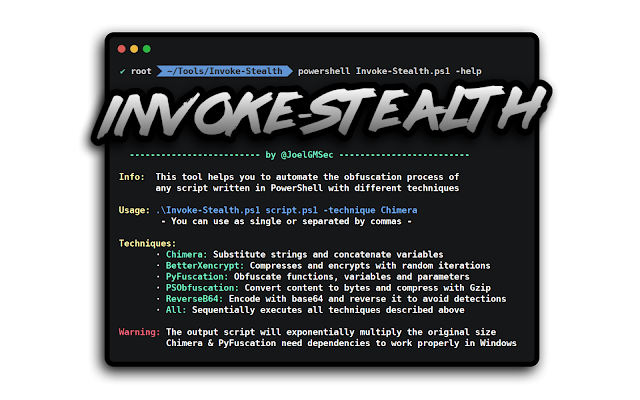Click 'Chimera & PyFuscation need dependencies' line

(x=341, y=343)
